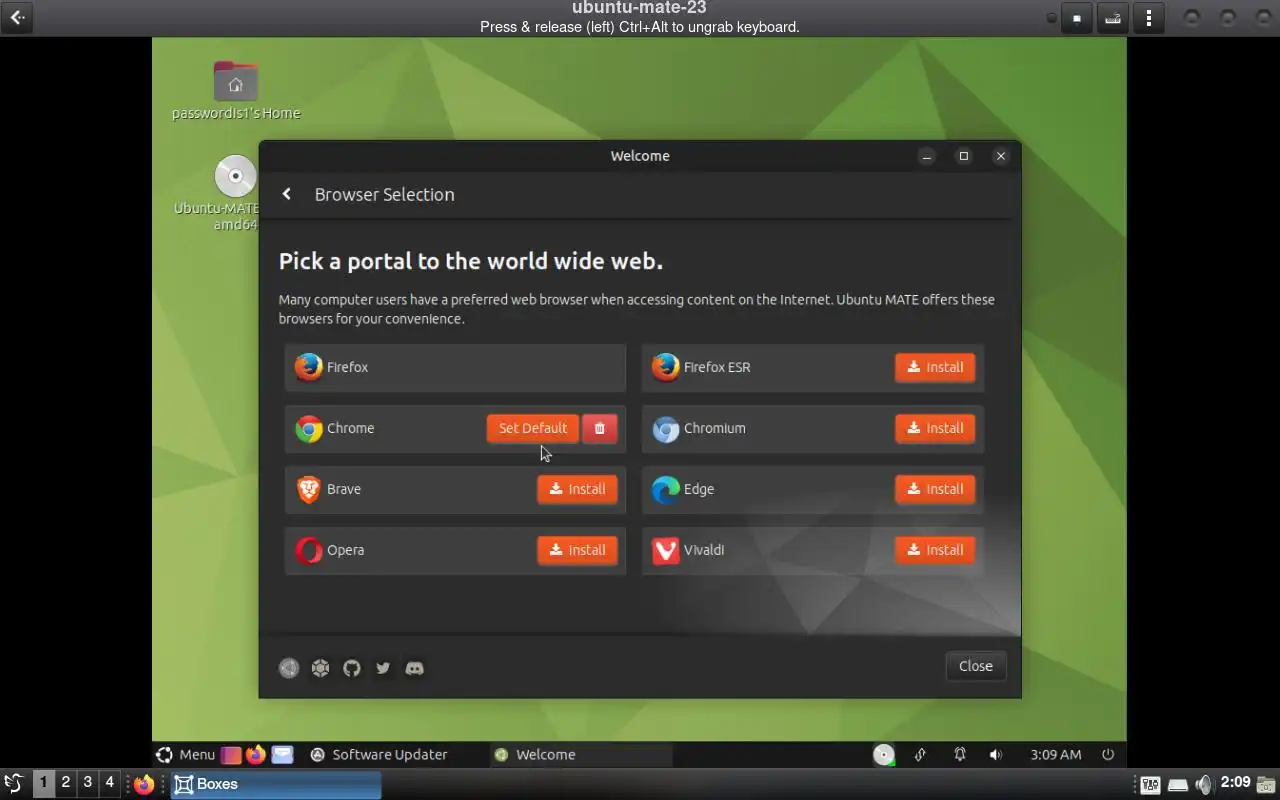This screenshot has width=1280, height=800.
Task: Switch to workspace 2
Action: [66, 783]
